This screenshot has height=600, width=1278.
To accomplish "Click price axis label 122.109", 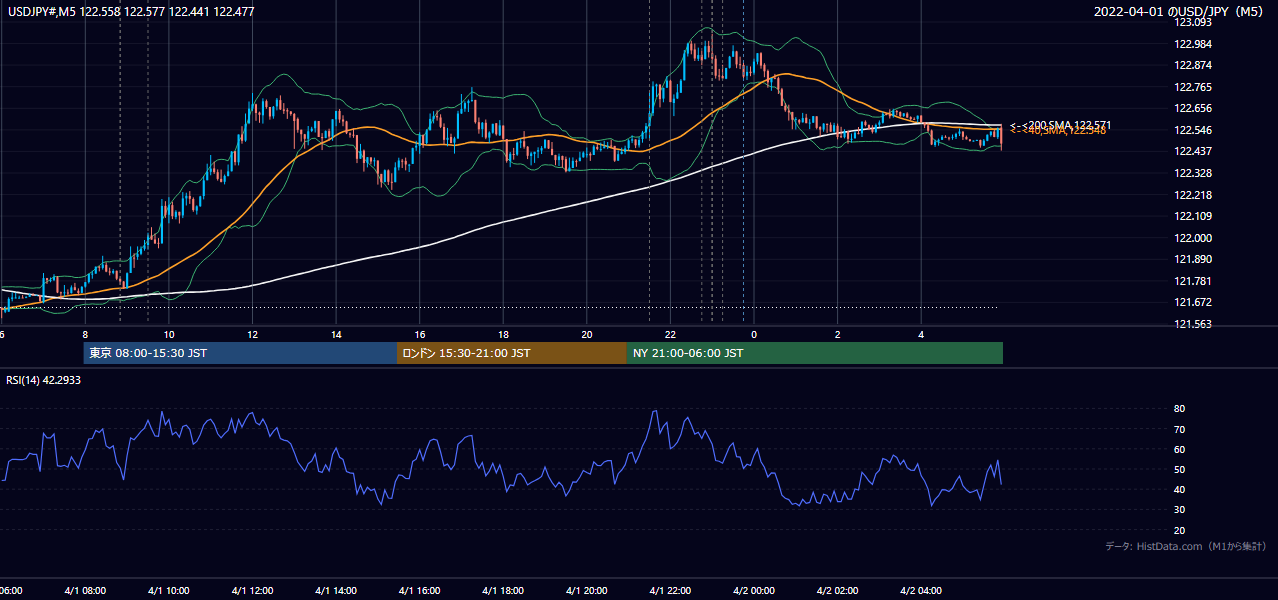I will point(1193,216).
